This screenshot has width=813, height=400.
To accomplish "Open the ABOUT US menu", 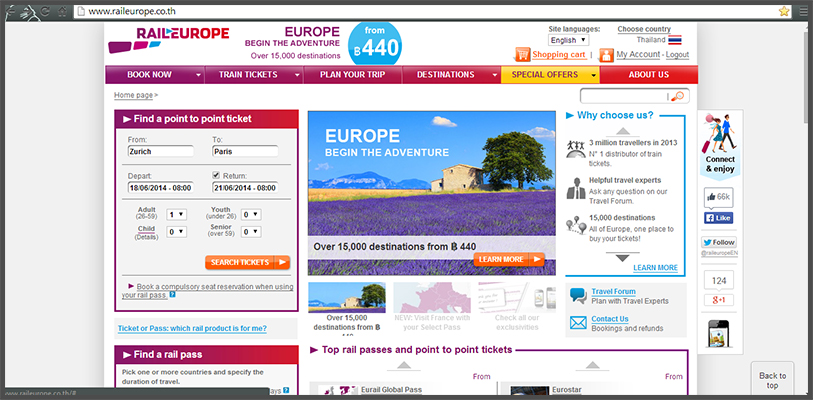I will click(649, 75).
